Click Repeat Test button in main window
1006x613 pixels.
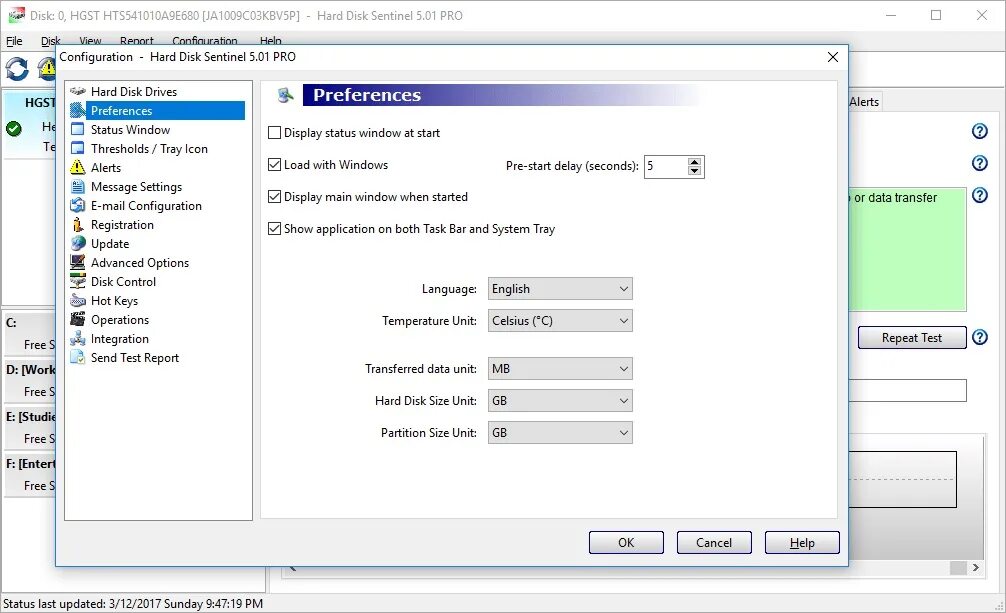[x=912, y=338]
